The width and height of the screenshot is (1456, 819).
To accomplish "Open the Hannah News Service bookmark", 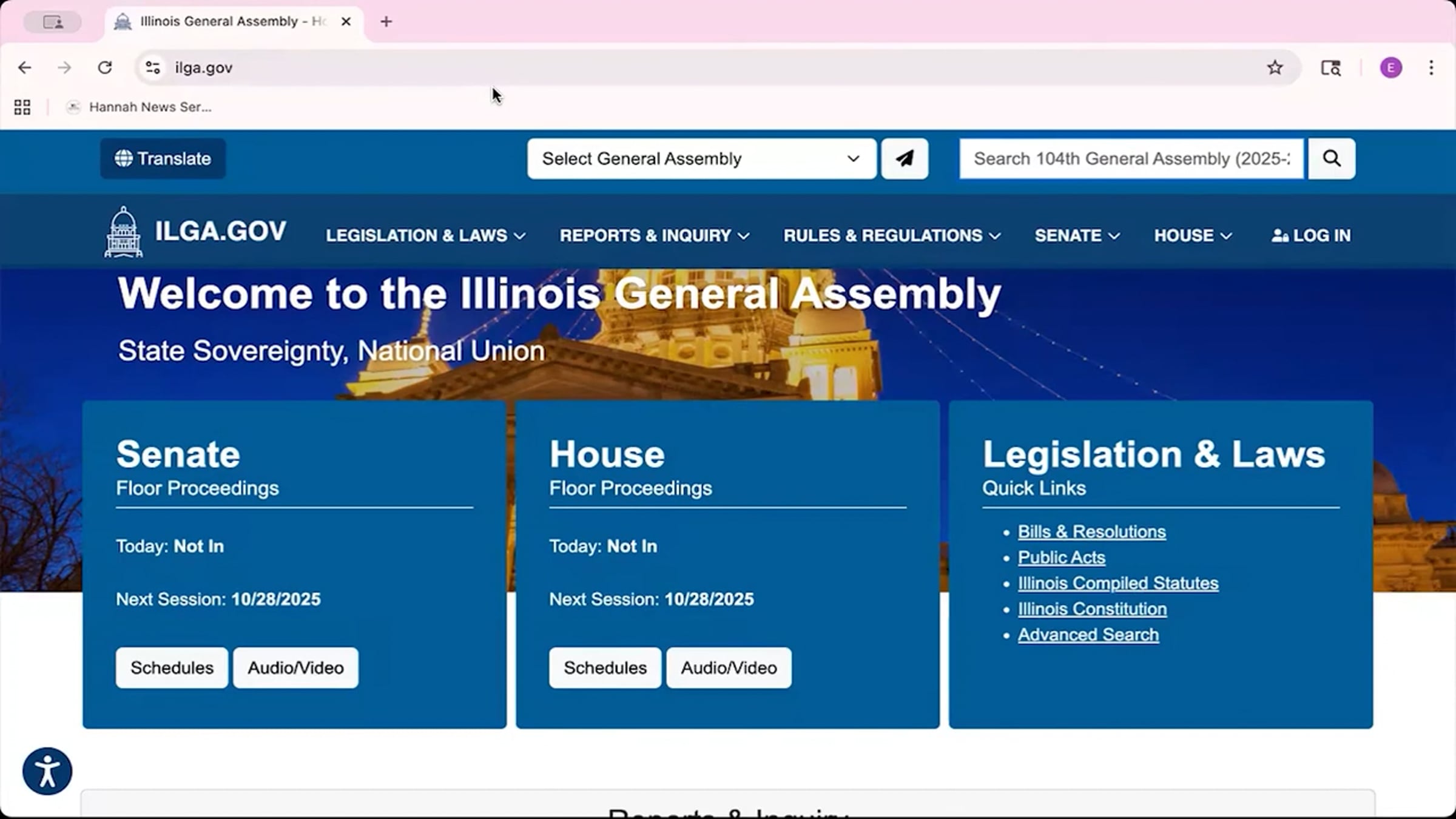I will 139,107.
